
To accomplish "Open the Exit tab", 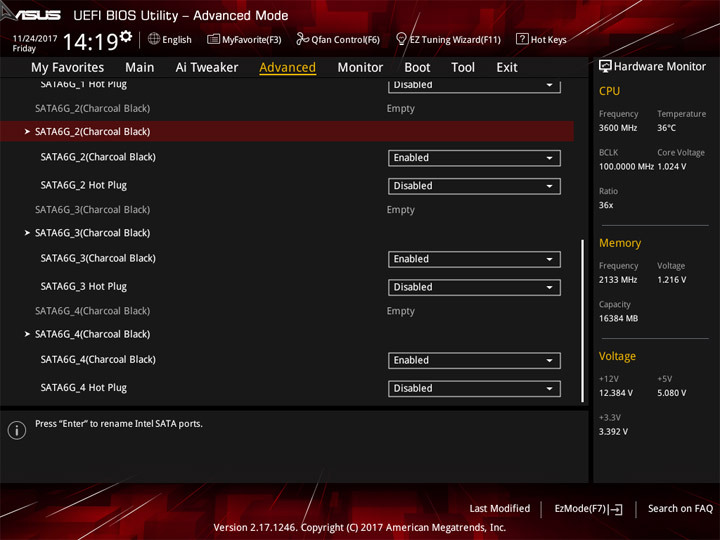I will (x=507, y=68).
